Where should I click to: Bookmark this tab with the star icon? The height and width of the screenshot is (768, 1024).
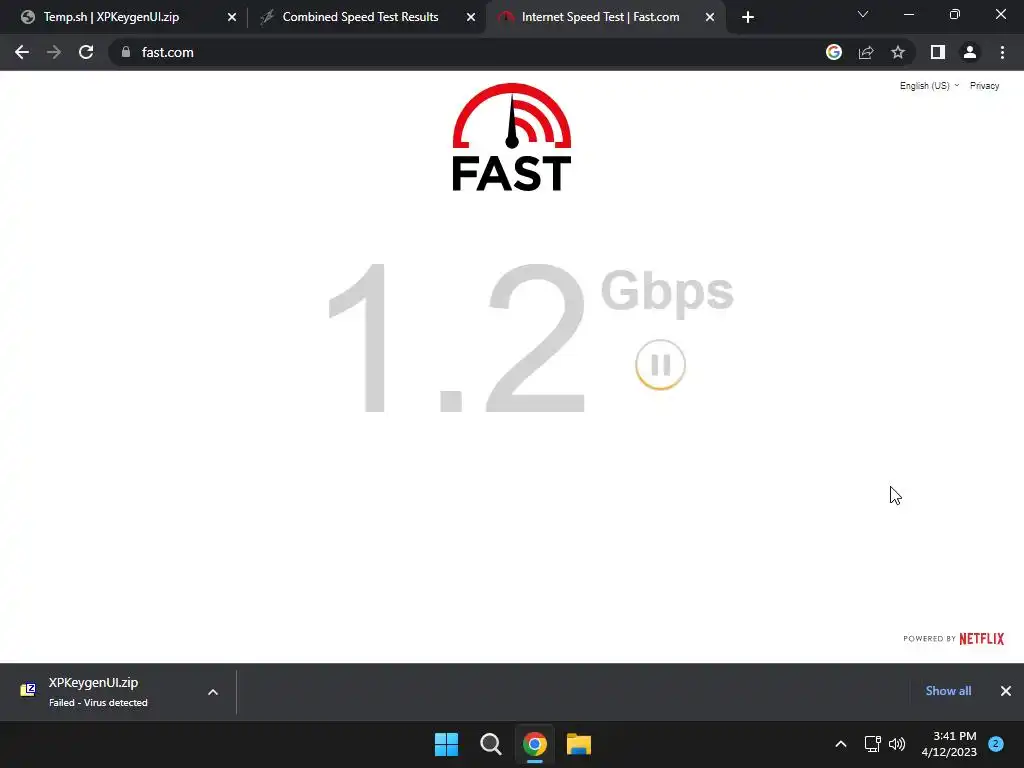(898, 52)
